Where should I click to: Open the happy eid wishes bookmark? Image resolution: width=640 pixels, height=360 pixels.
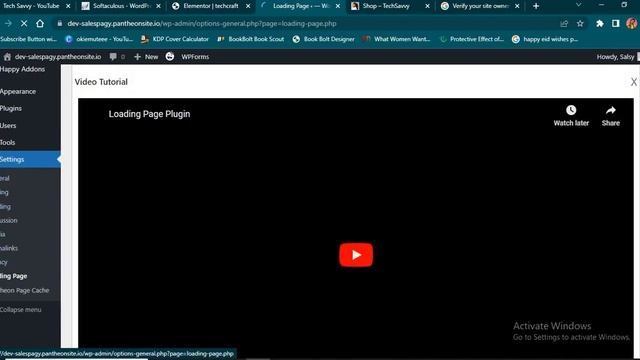[x=545, y=39]
